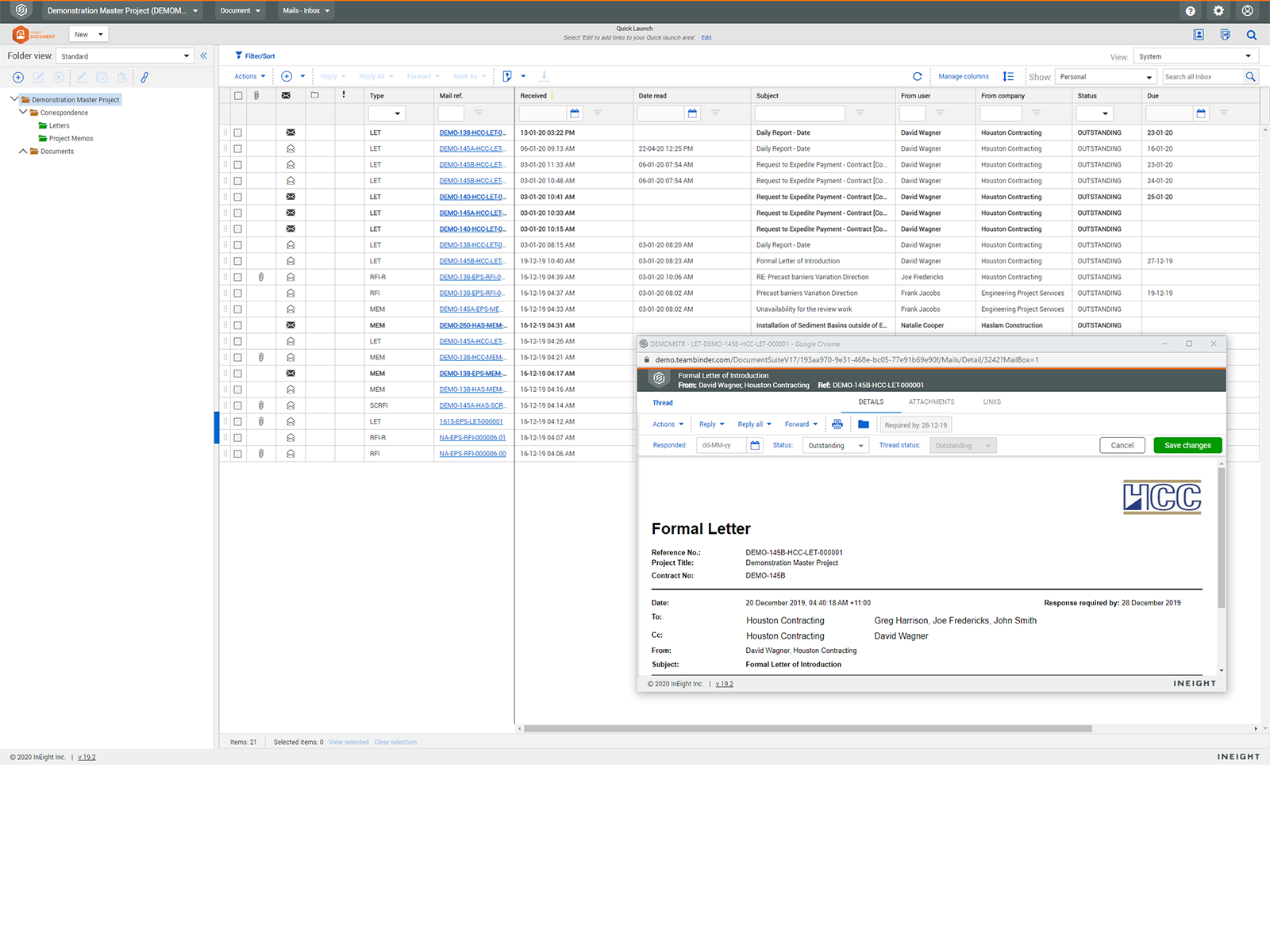Open the Folder view Standard dropdown
The height and width of the screenshot is (952, 1270).
click(125, 56)
